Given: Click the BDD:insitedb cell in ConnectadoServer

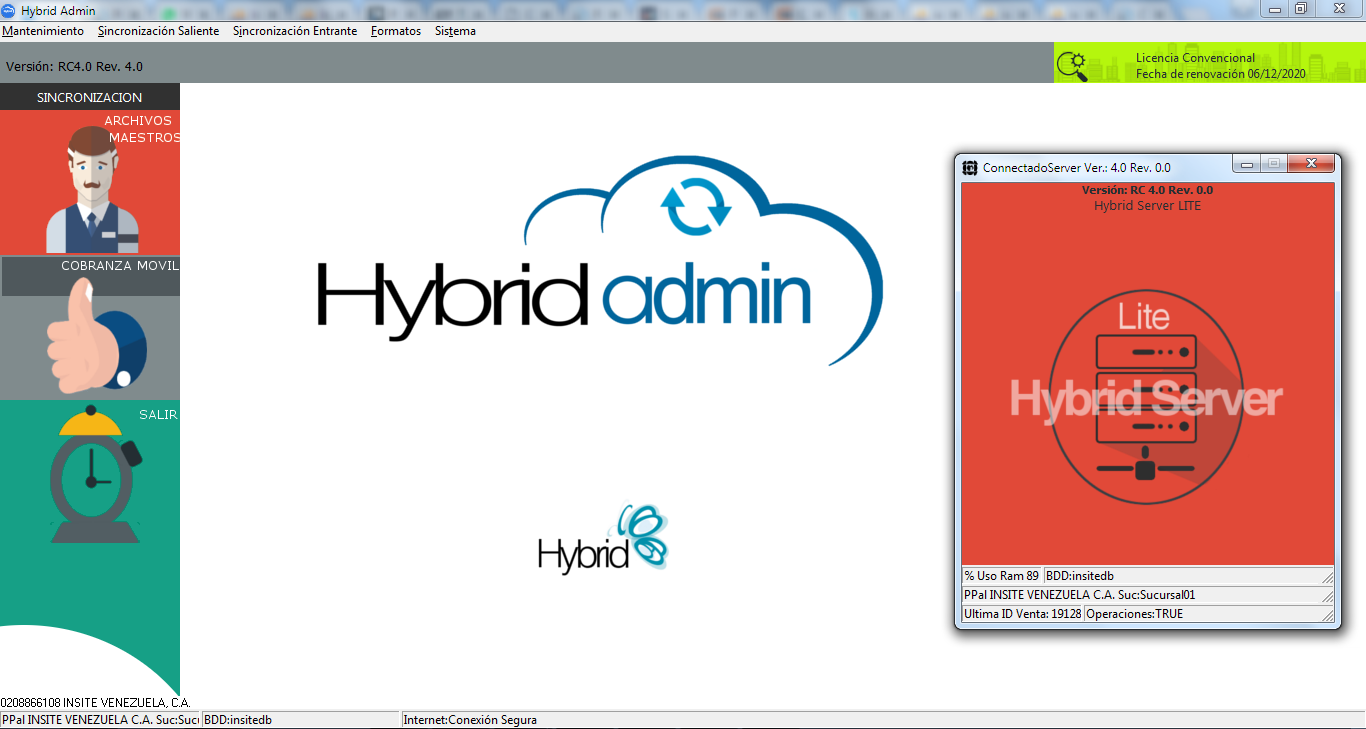Looking at the screenshot, I should (1189, 576).
